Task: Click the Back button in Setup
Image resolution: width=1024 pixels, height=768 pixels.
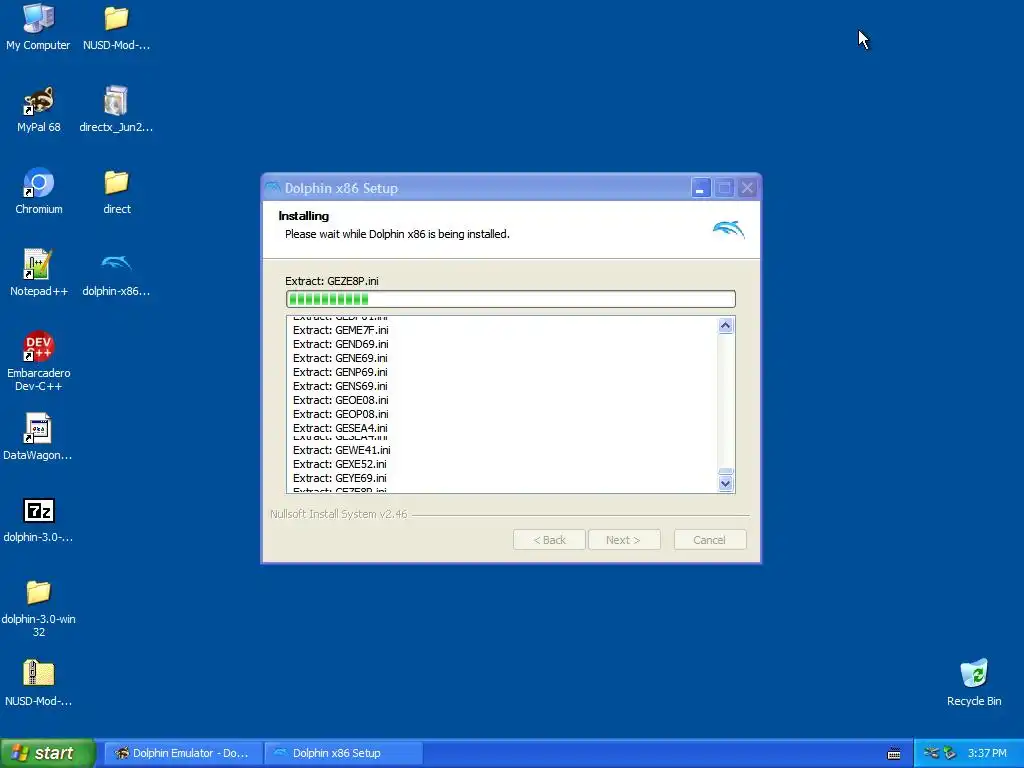Action: click(549, 540)
